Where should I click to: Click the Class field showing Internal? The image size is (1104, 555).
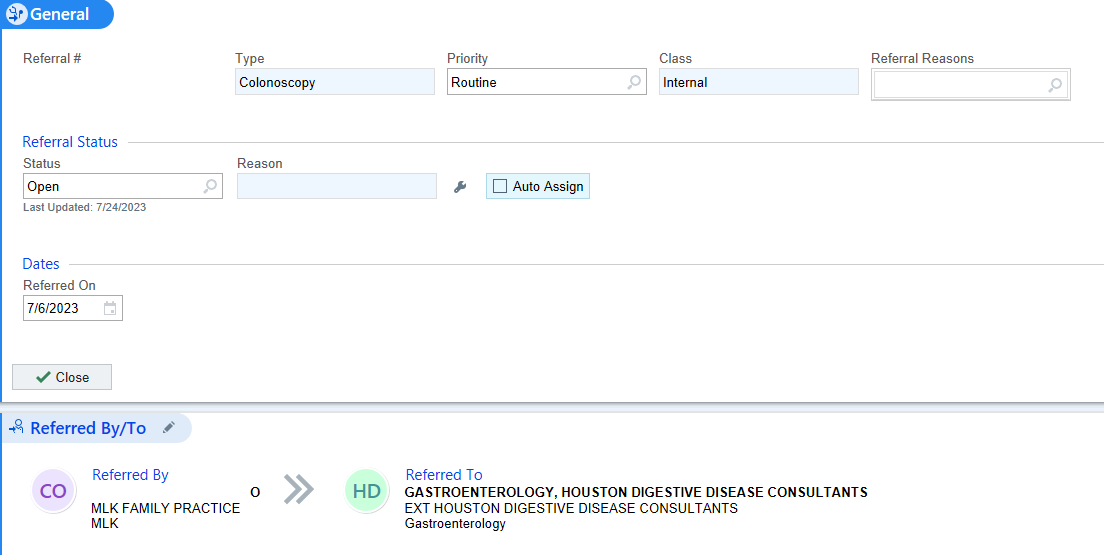(x=759, y=82)
